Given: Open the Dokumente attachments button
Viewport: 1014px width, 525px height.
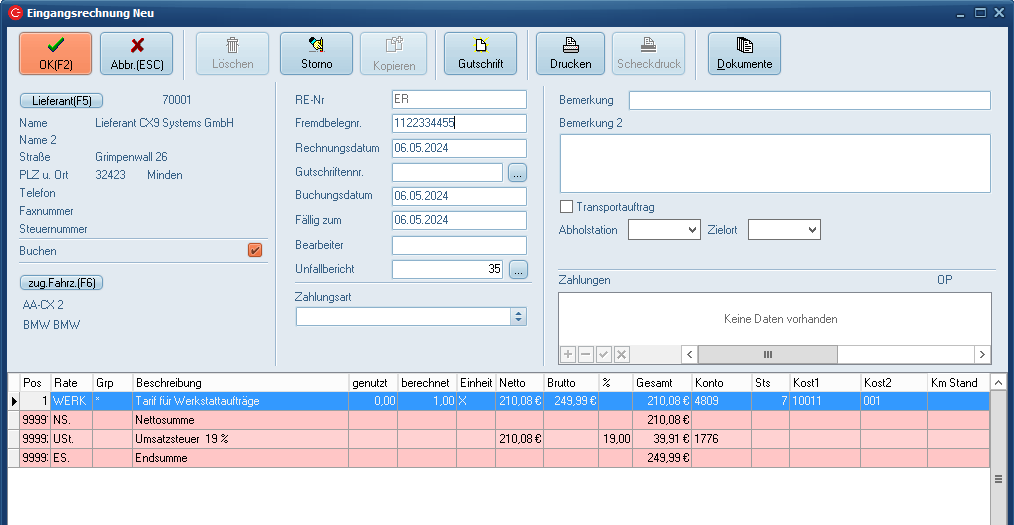Looking at the screenshot, I should click(744, 53).
